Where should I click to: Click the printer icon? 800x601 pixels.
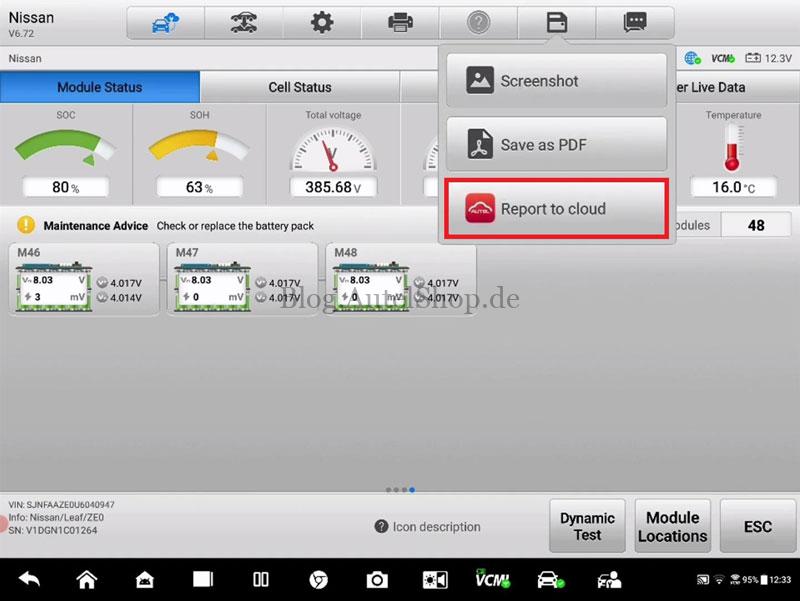(400, 23)
